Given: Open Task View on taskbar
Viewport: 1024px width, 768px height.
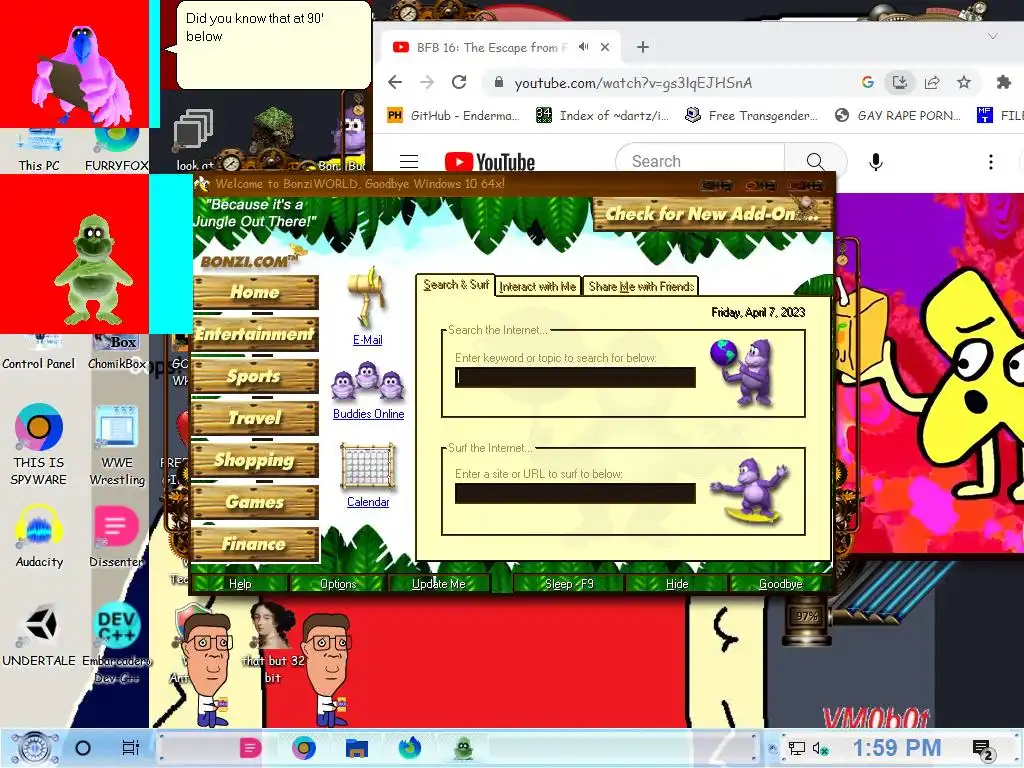Looking at the screenshot, I should [x=131, y=748].
